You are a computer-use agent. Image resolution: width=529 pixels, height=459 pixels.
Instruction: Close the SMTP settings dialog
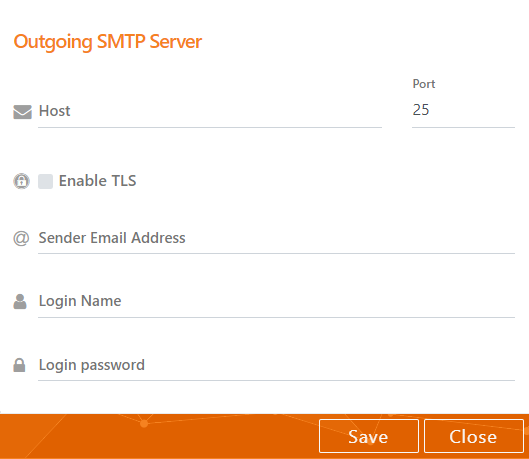(x=474, y=436)
